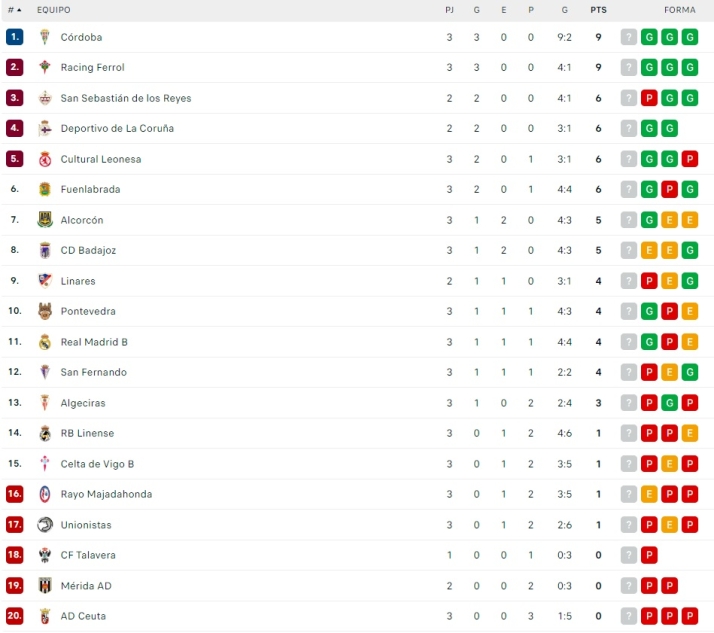Click the Rayo Majadahonda crest icon
Screen dimensions: 714x633
pos(45,494)
